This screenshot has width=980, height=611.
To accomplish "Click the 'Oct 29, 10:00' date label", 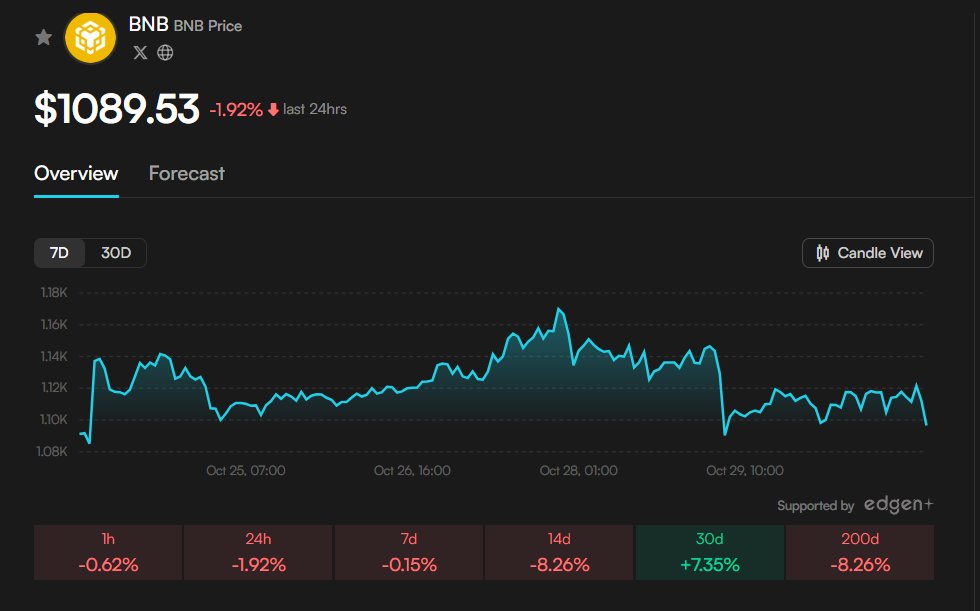I will (x=745, y=470).
